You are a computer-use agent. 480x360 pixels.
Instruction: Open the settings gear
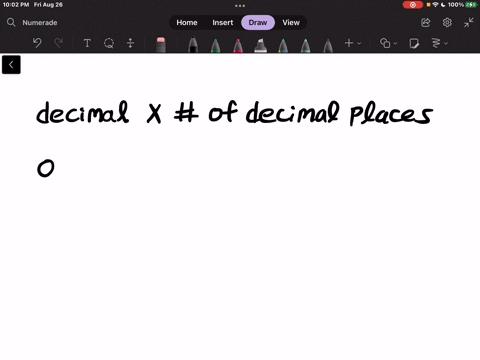(x=447, y=22)
